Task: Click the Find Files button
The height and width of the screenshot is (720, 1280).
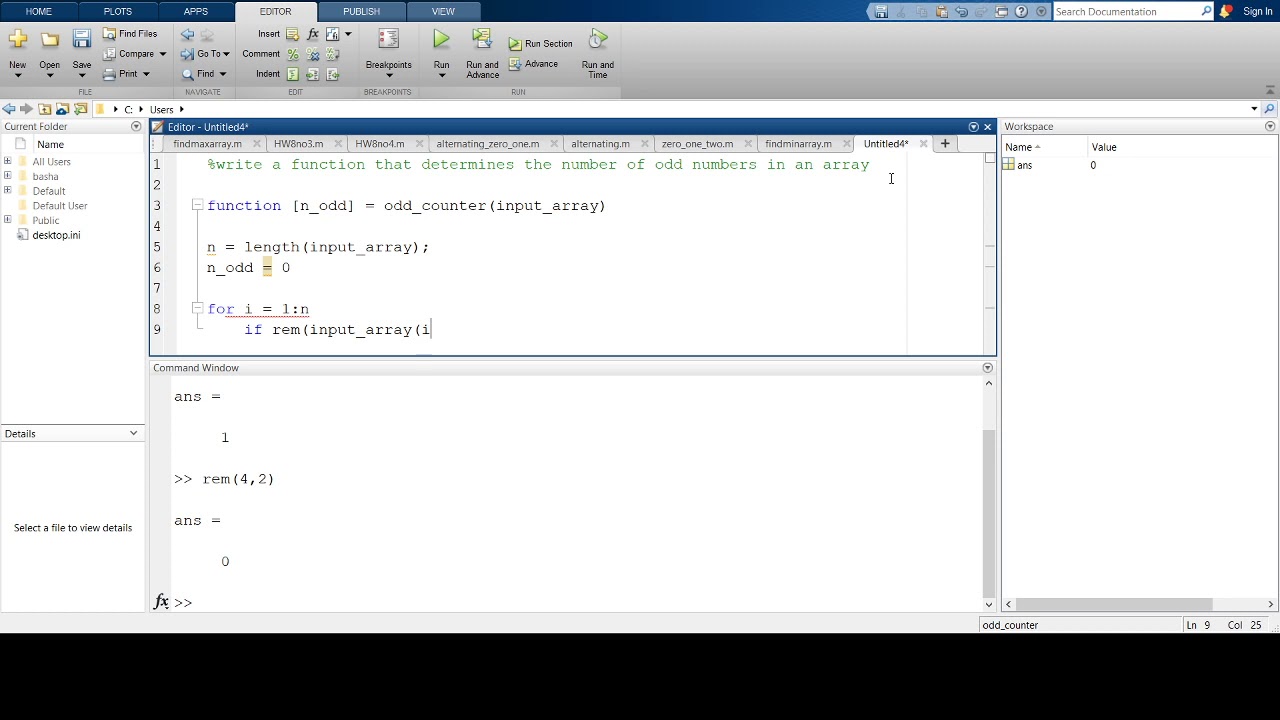Action: point(131,34)
